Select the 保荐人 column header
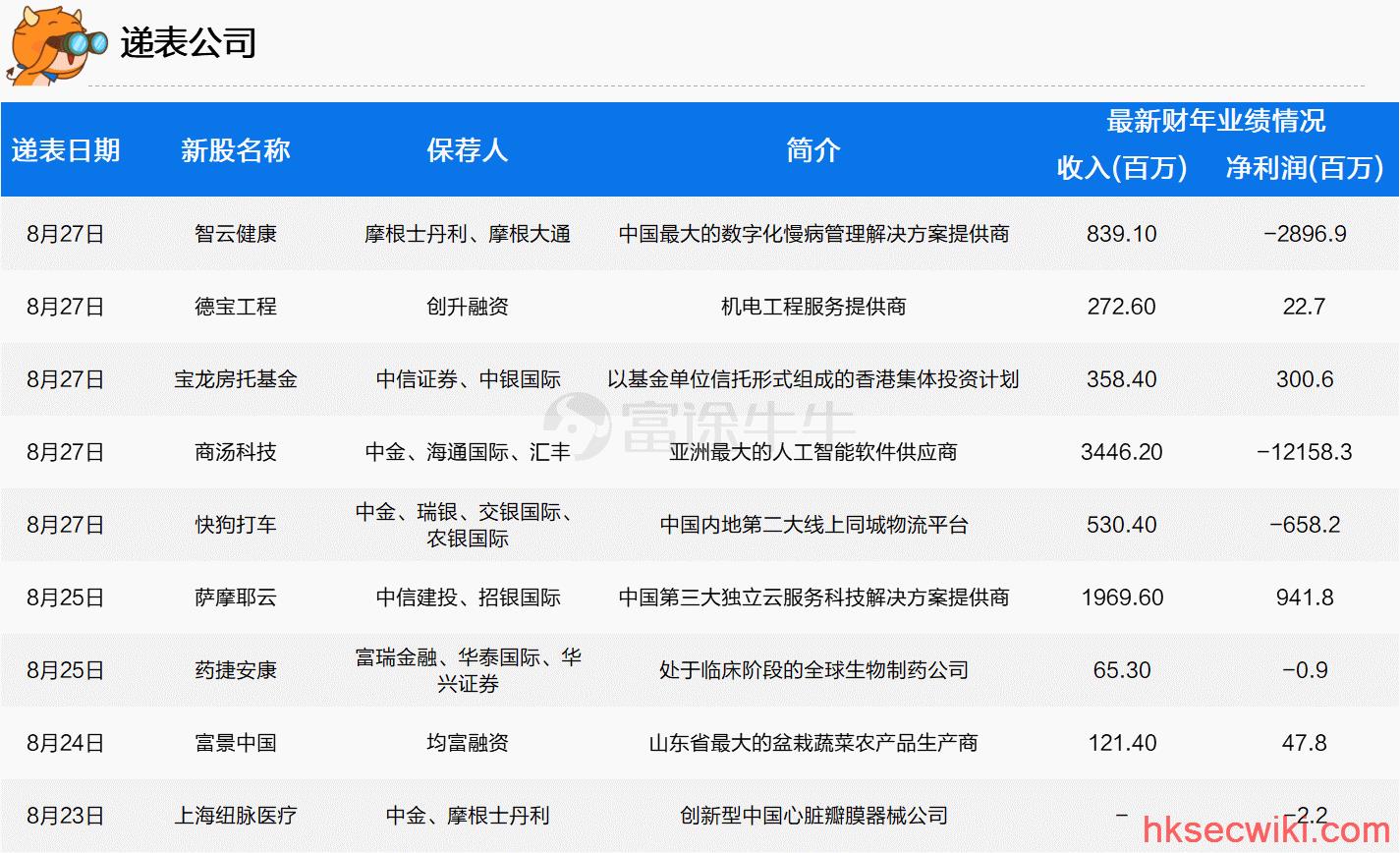1400x853 pixels. 468,150
